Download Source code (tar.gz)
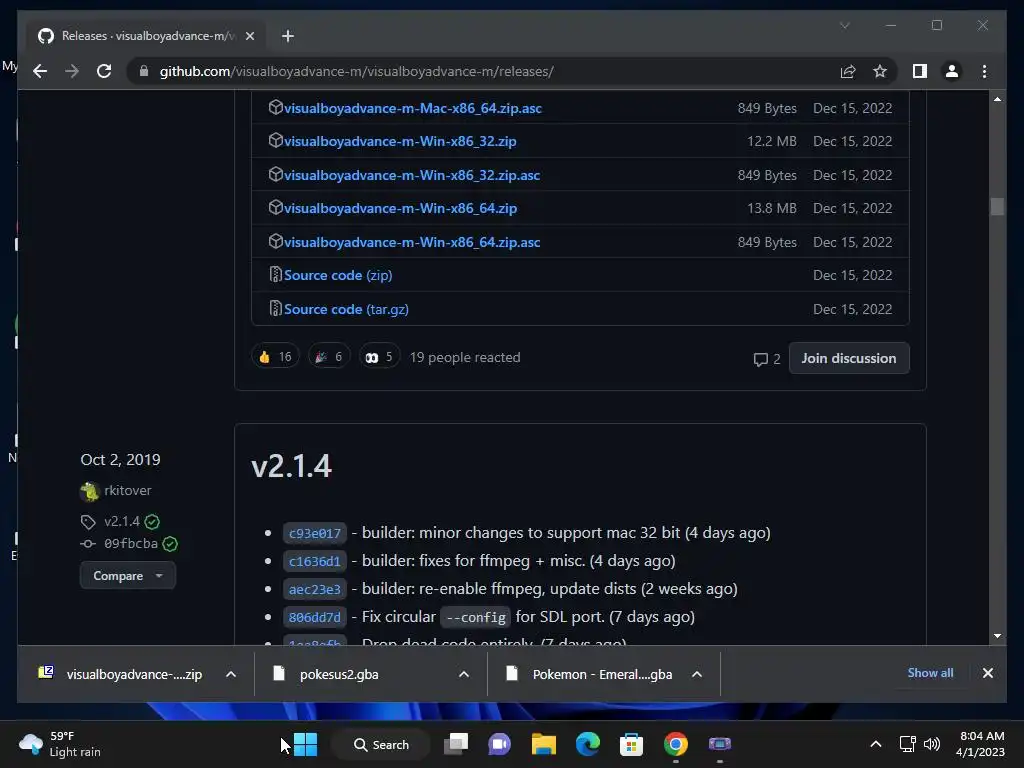Screen dimensions: 1024x768 click(x=346, y=309)
